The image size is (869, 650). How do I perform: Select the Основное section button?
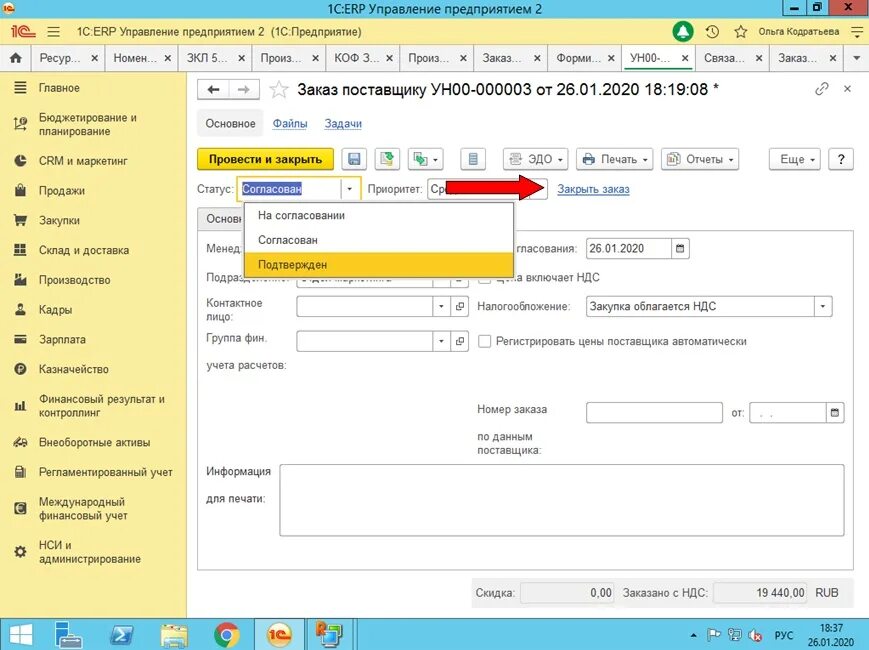[231, 124]
